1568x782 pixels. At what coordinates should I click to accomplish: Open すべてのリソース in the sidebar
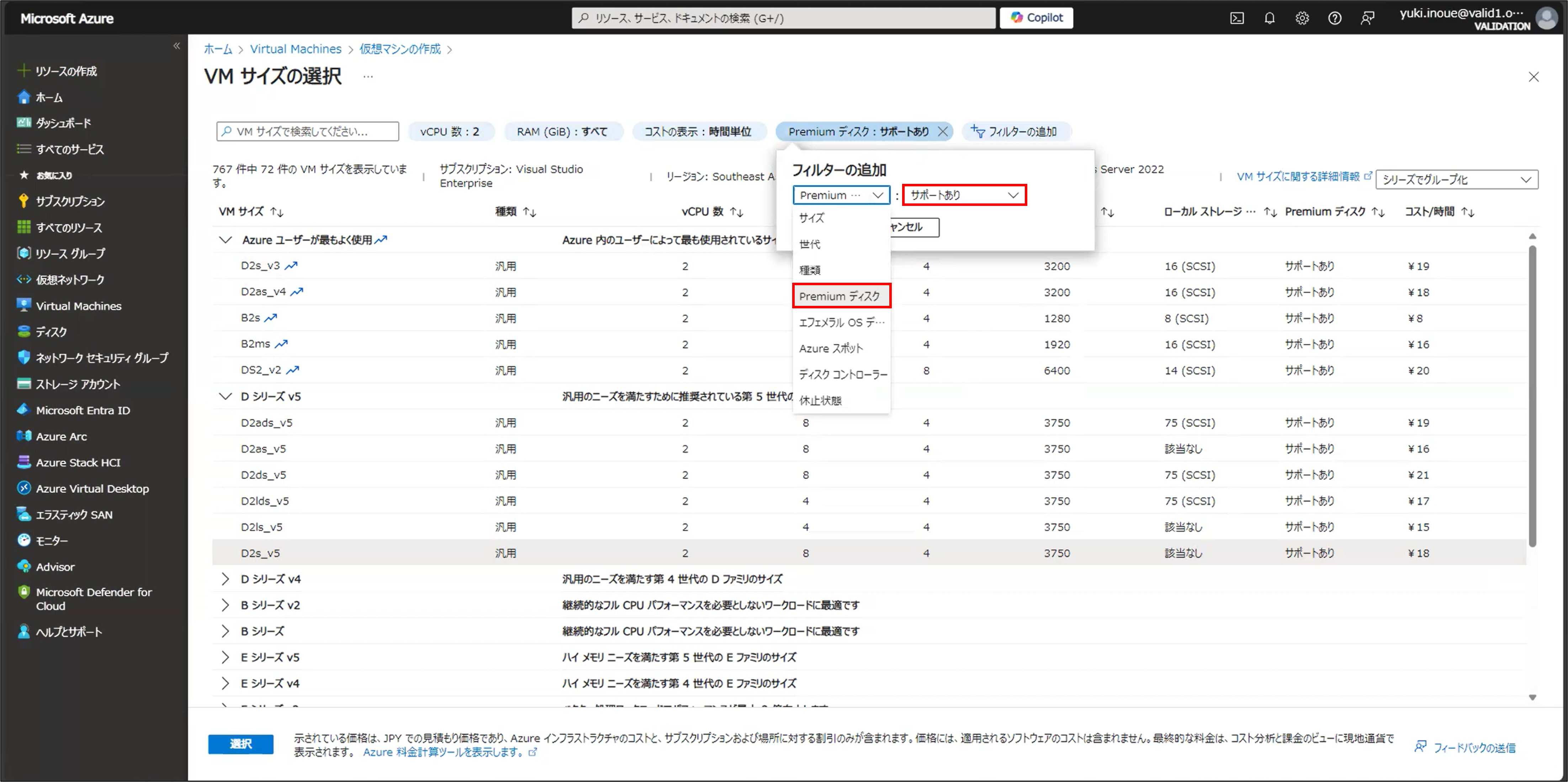tap(69, 228)
